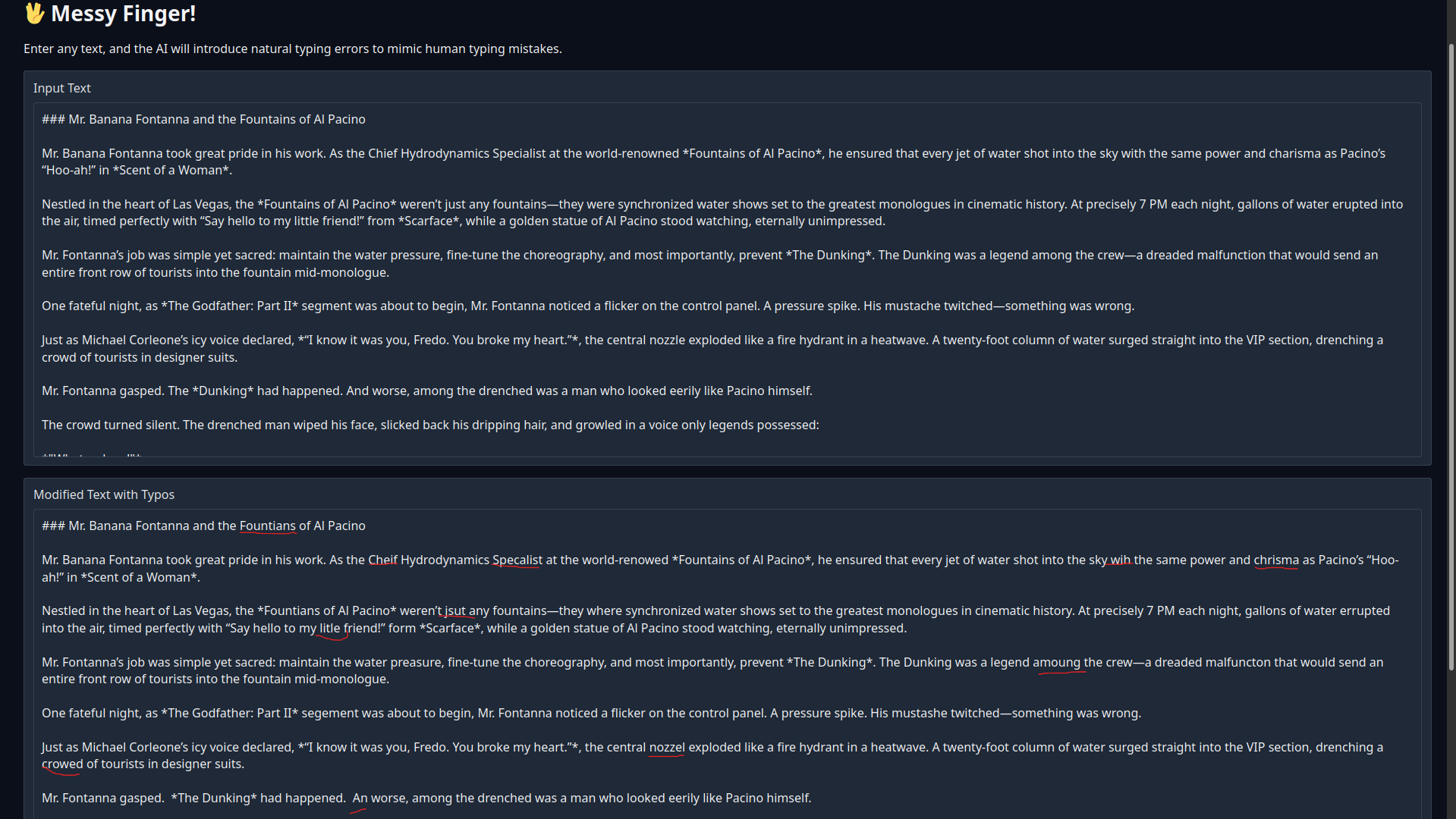Image resolution: width=1456 pixels, height=819 pixels.
Task: Click the underlined typo chrisma
Action: [x=1276, y=560]
